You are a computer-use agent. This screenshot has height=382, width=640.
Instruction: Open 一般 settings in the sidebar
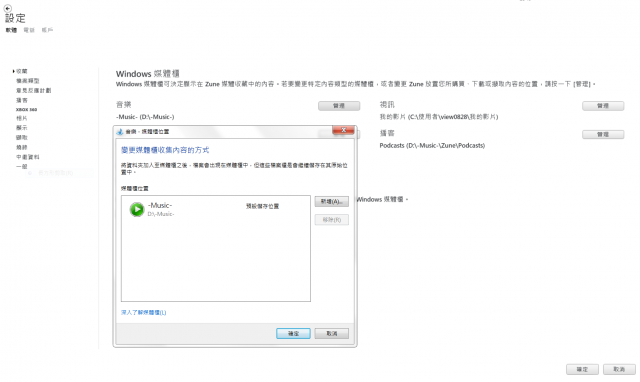point(22,167)
